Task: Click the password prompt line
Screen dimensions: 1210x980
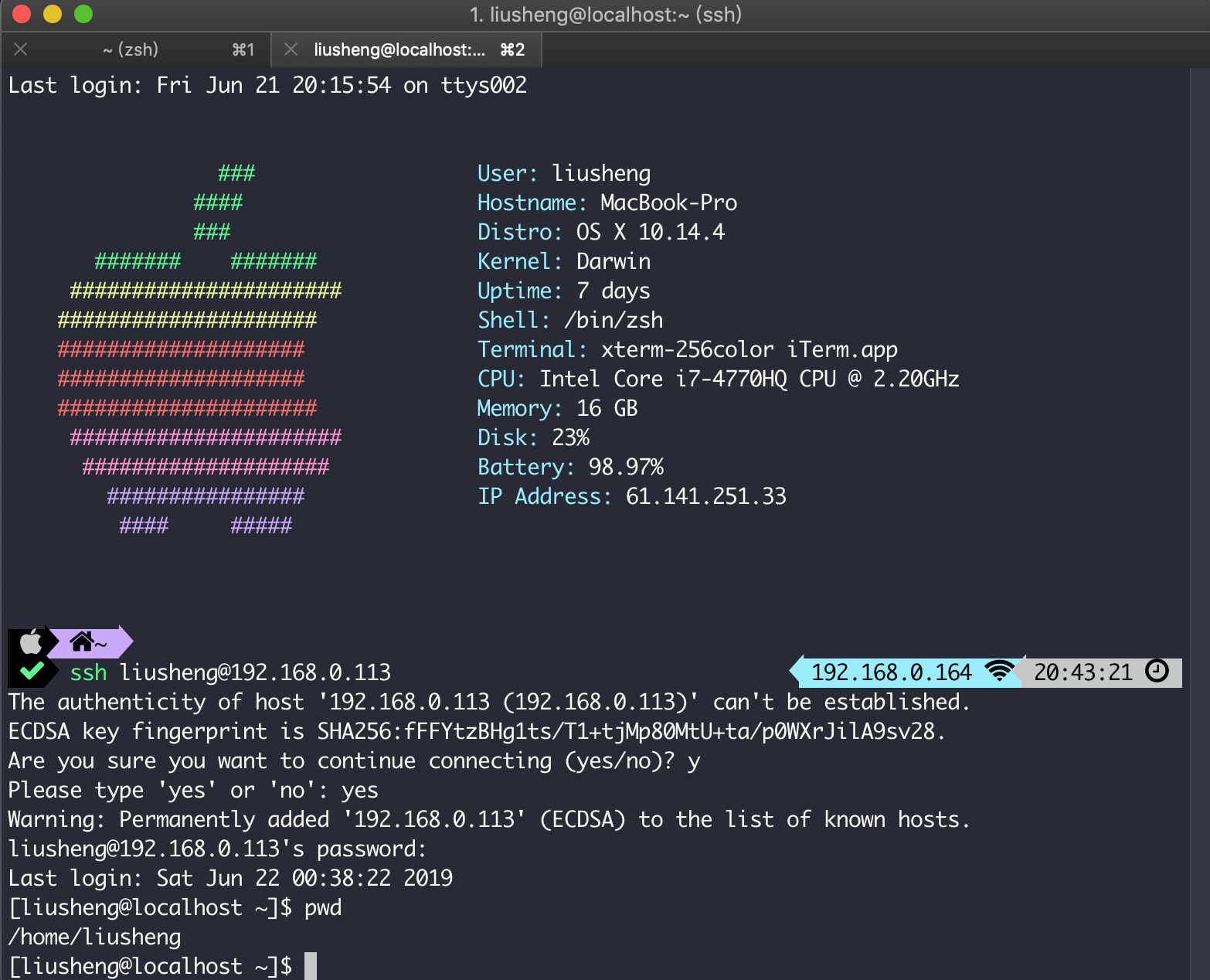Action: [x=217, y=849]
